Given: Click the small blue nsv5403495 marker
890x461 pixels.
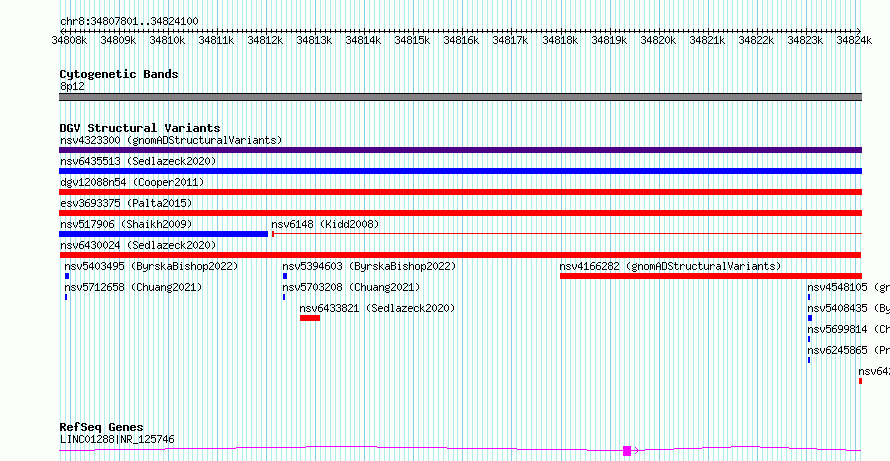Looking at the screenshot, I should [x=67, y=276].
